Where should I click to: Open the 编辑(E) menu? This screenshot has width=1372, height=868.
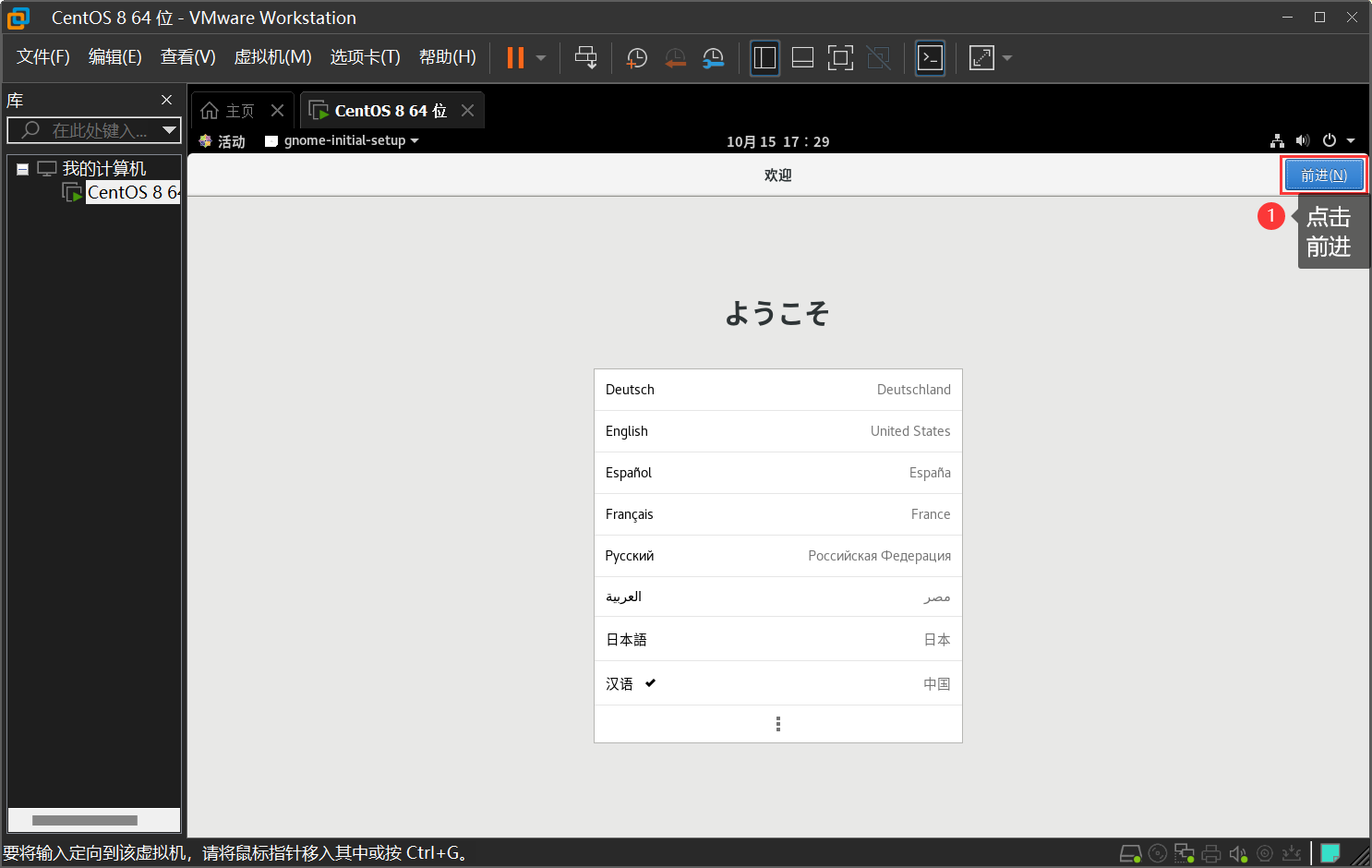115,57
